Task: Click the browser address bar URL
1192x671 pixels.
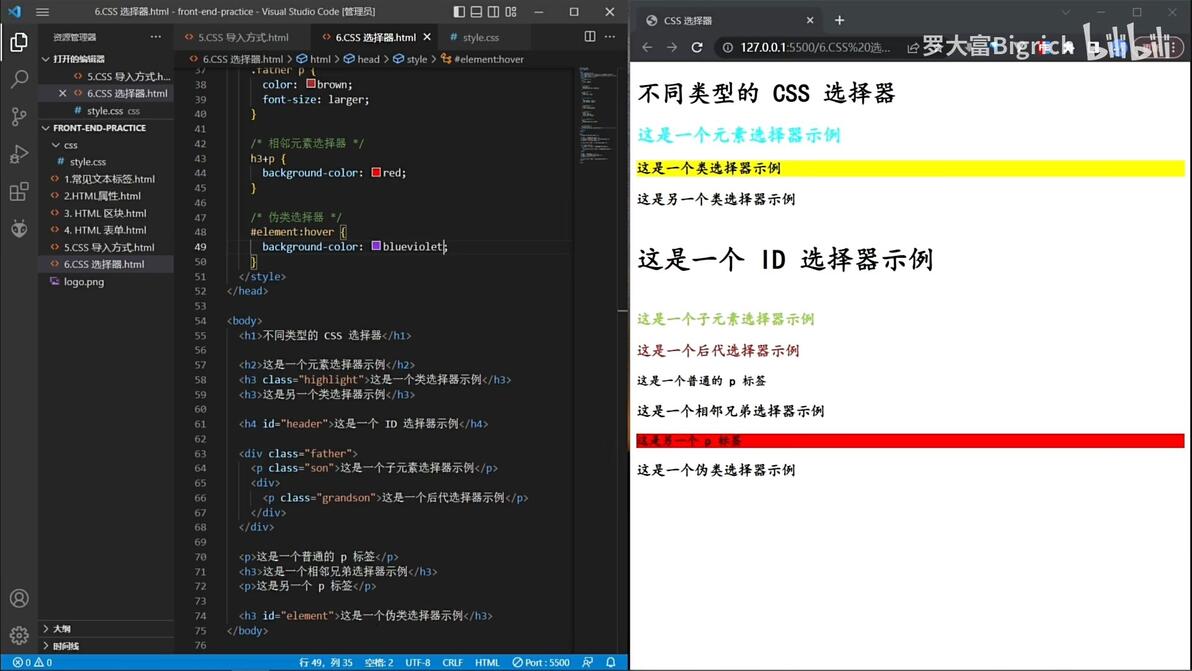Action: 815,47
